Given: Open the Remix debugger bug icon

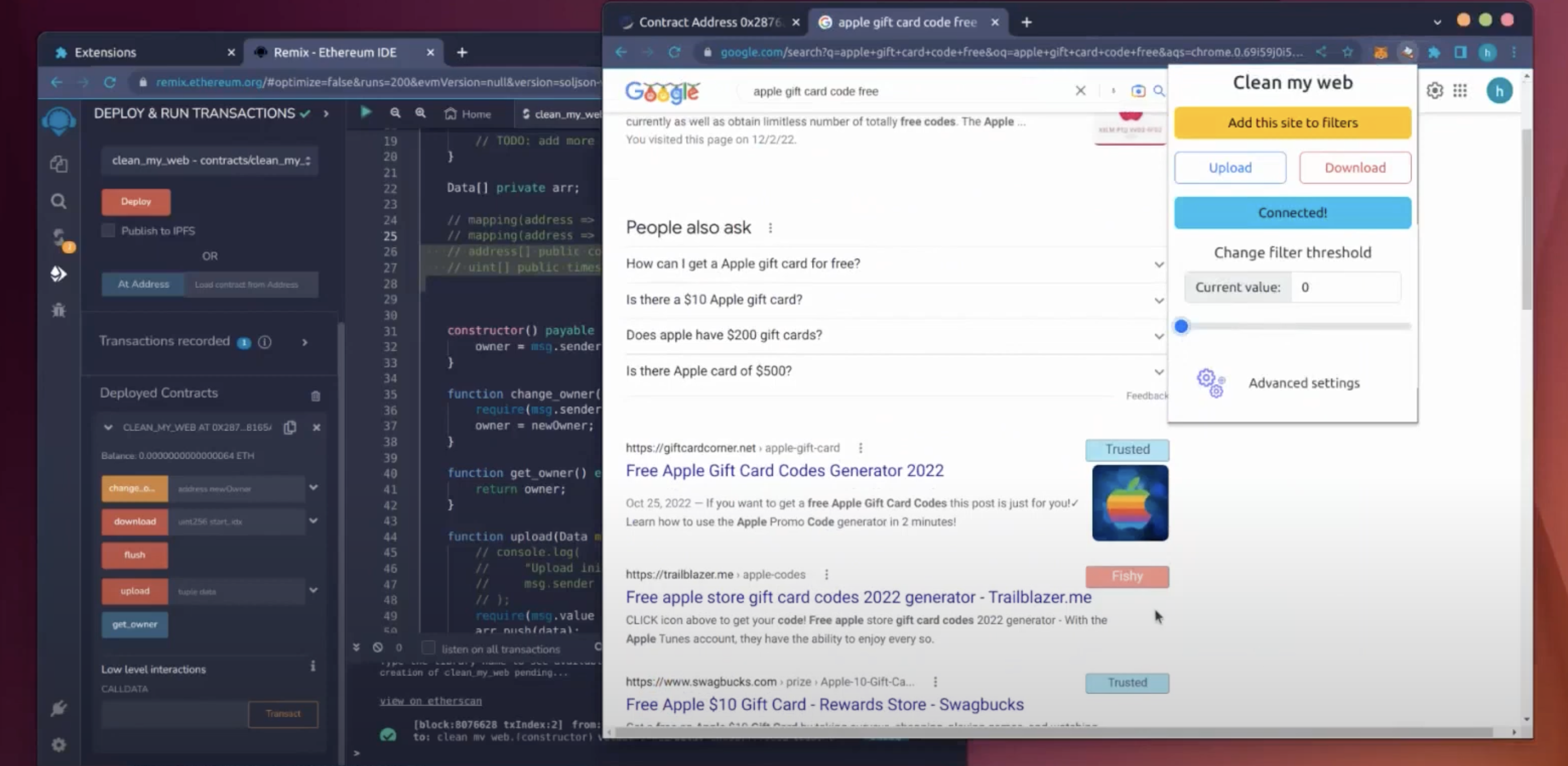Looking at the screenshot, I should pos(58,311).
